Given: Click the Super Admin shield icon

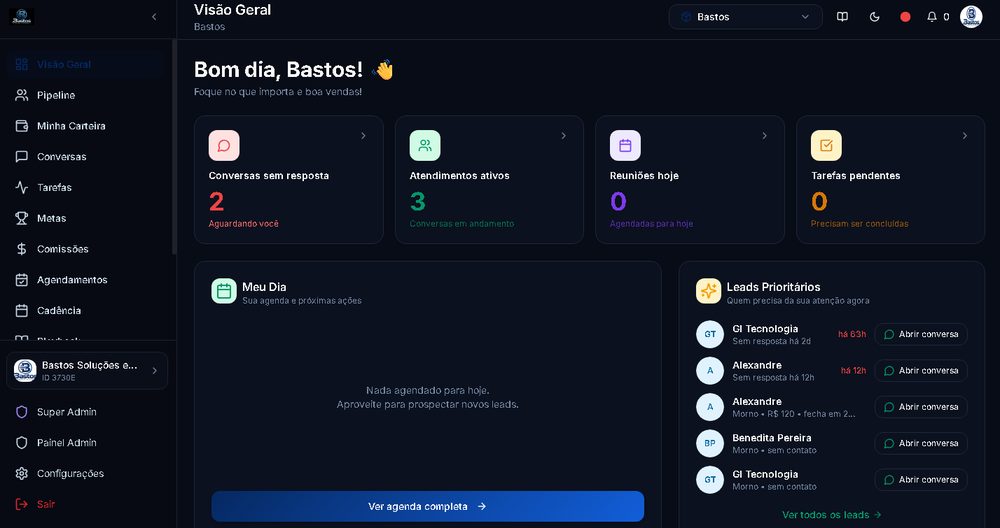Looking at the screenshot, I should [22, 412].
